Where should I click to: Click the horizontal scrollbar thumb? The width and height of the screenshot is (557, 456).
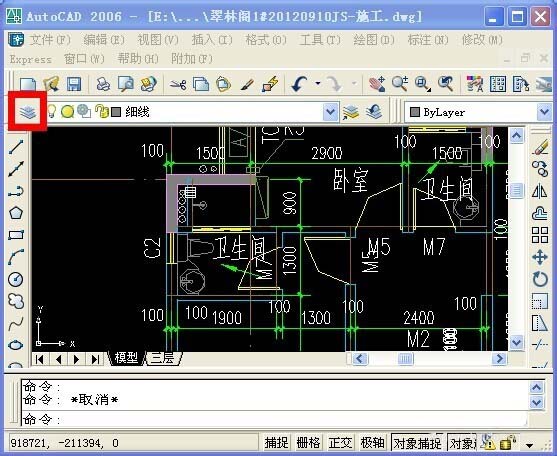pos(405,359)
